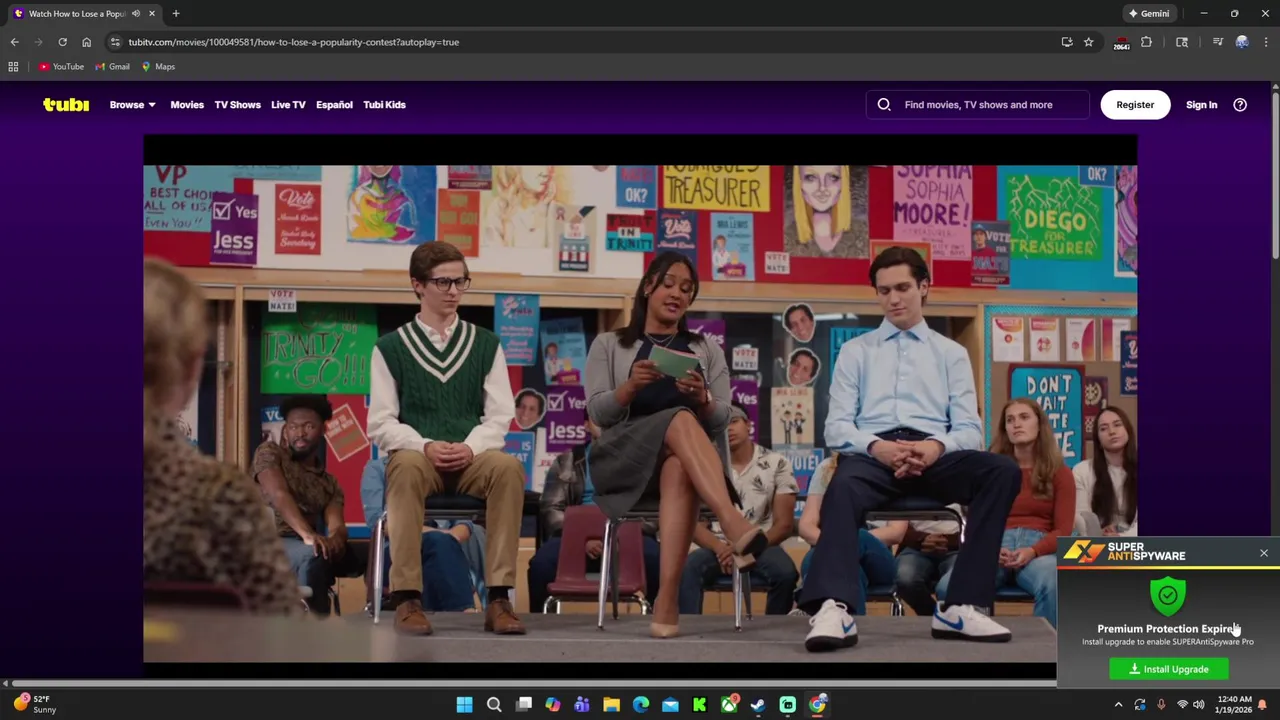Open the volume tray icon

(1198, 705)
